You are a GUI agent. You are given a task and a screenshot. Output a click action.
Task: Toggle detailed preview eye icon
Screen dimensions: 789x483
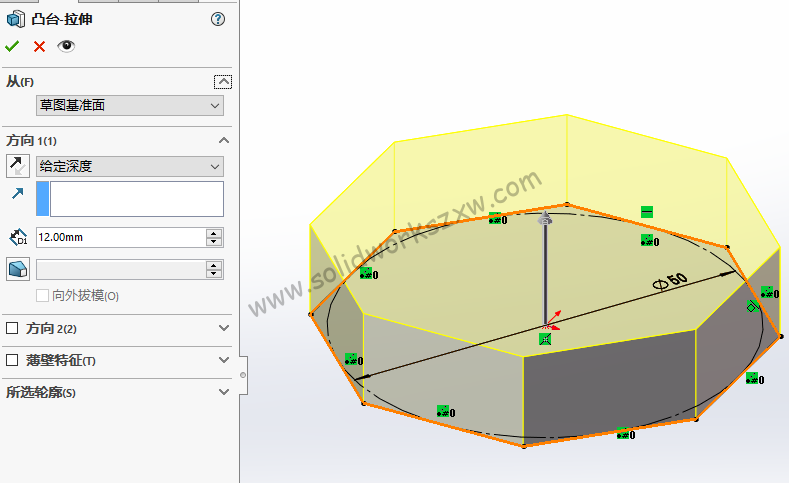click(x=66, y=46)
